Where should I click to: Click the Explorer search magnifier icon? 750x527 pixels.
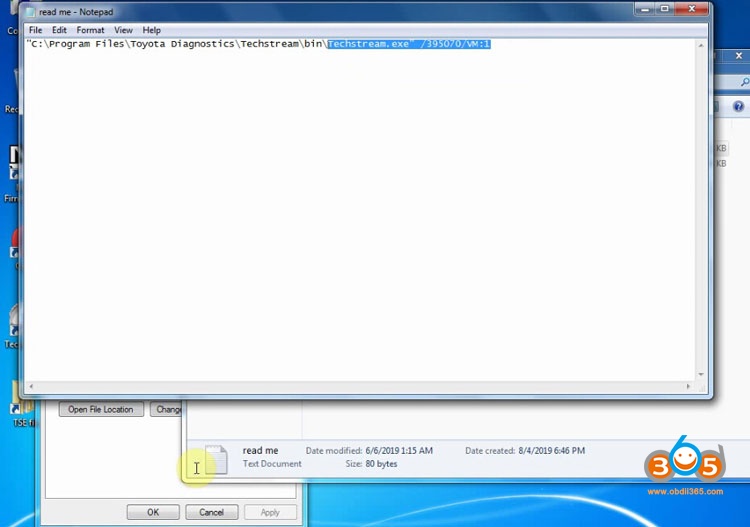(x=745, y=82)
